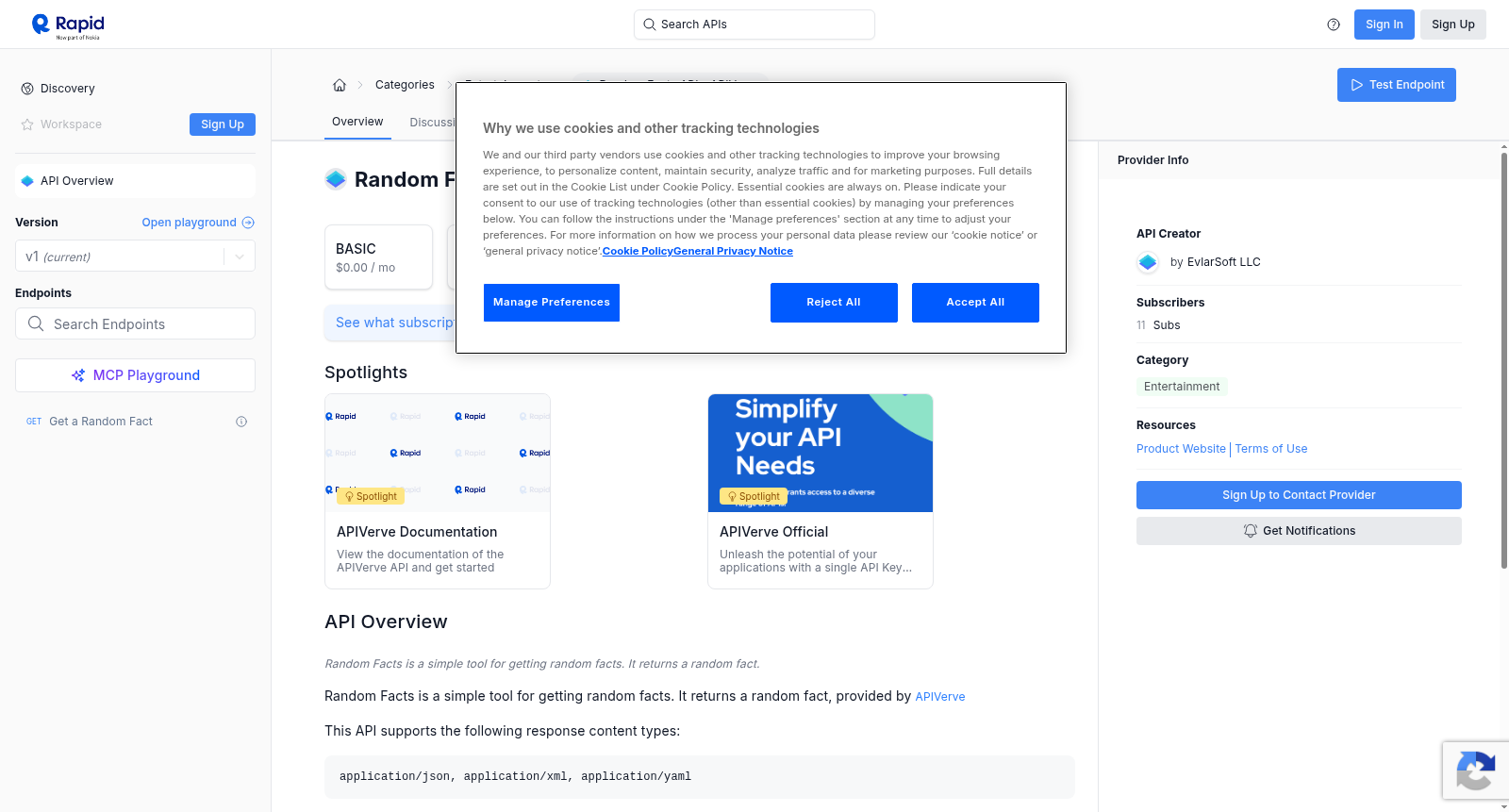This screenshot has height=812, width=1509.
Task: Select the Categories breadcrumb
Action: (405, 85)
